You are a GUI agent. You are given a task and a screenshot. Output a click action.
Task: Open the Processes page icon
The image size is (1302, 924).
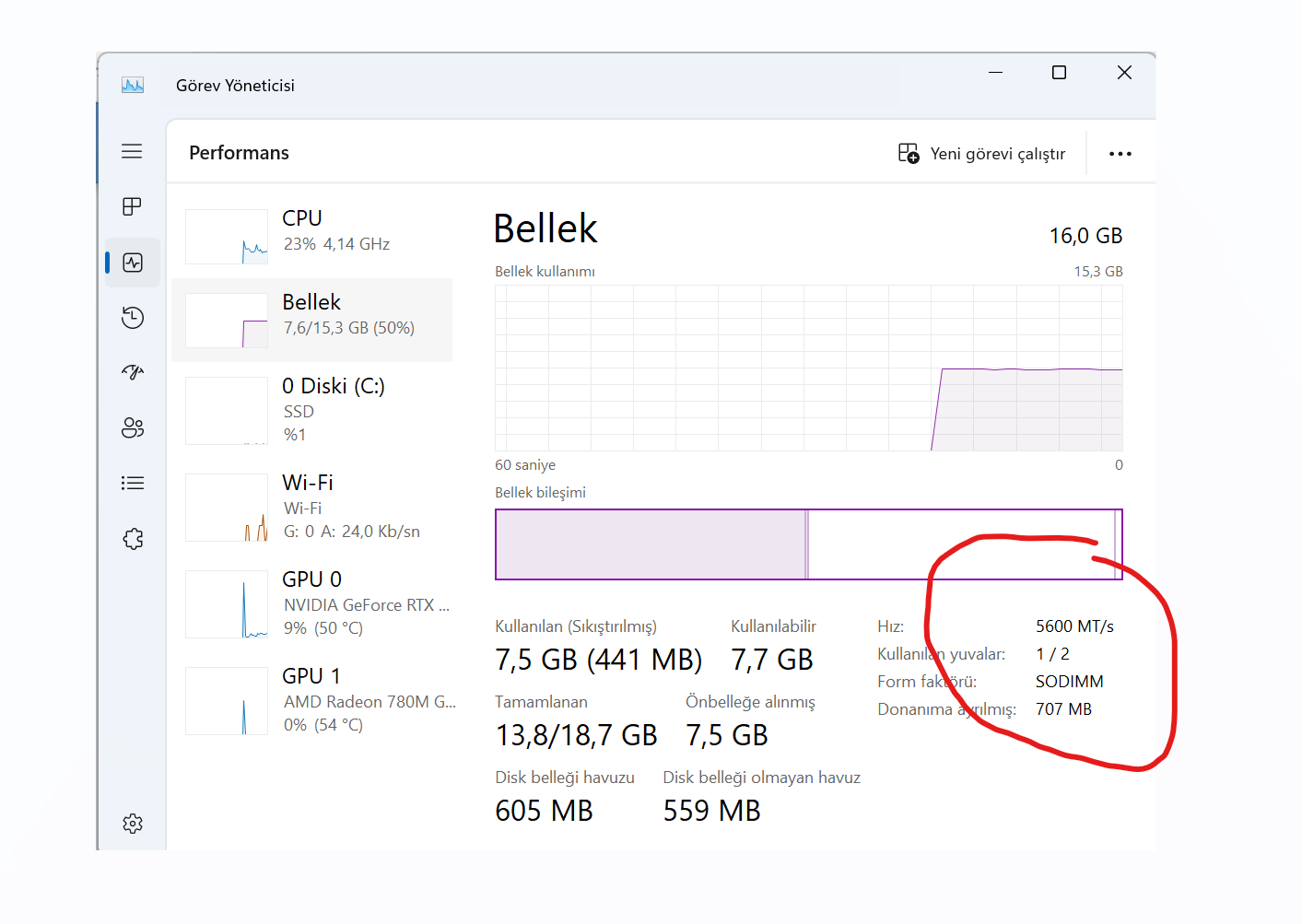[x=132, y=206]
